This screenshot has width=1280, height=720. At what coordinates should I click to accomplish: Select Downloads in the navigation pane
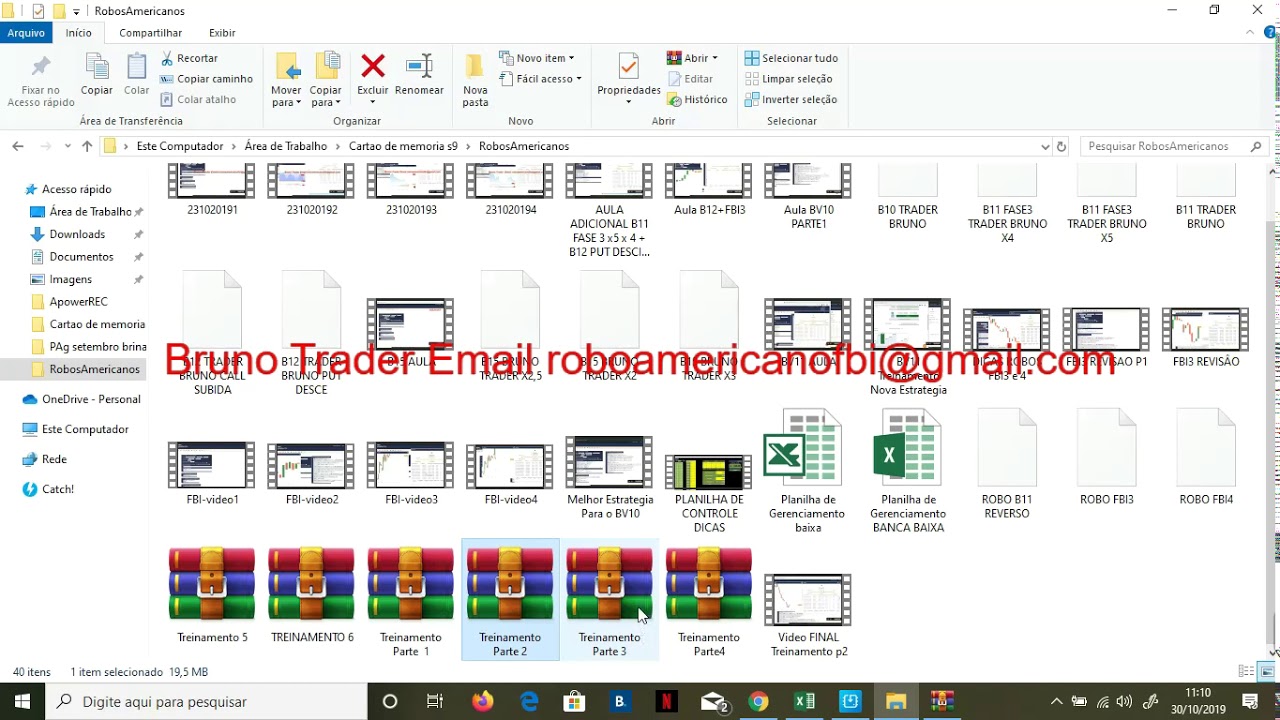click(77, 234)
